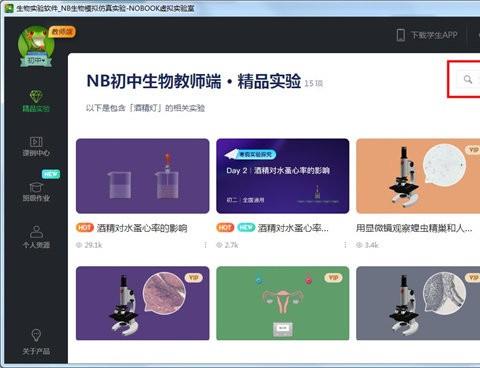
Task: Expand the 初中 grade level dropdown
Action: 36,61
